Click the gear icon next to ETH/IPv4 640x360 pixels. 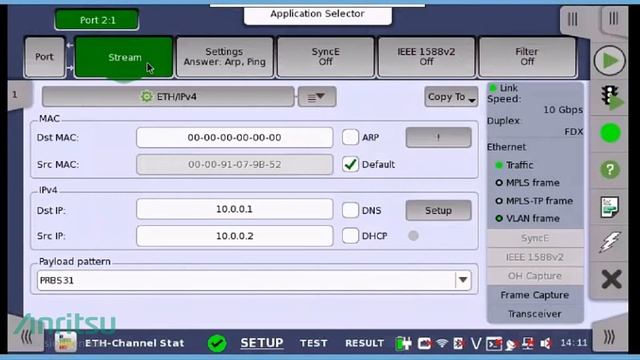[146, 97]
